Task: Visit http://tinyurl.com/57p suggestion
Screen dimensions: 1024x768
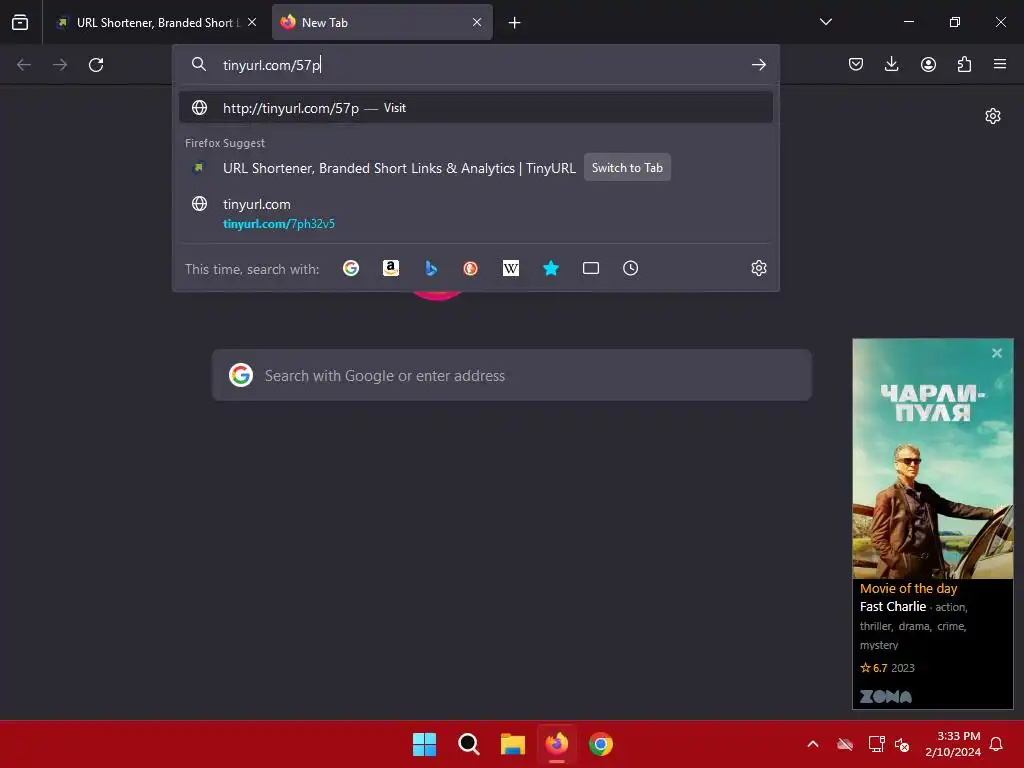Action: [x=475, y=108]
